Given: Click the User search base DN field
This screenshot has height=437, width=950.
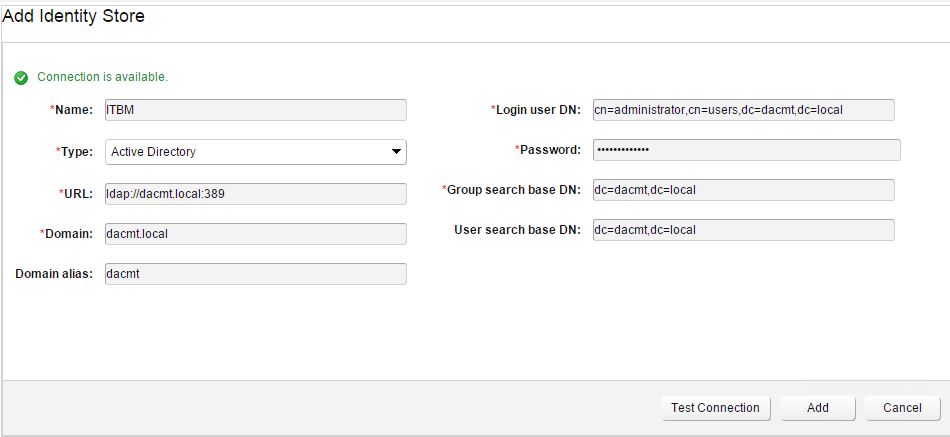Looking at the screenshot, I should click(743, 230).
